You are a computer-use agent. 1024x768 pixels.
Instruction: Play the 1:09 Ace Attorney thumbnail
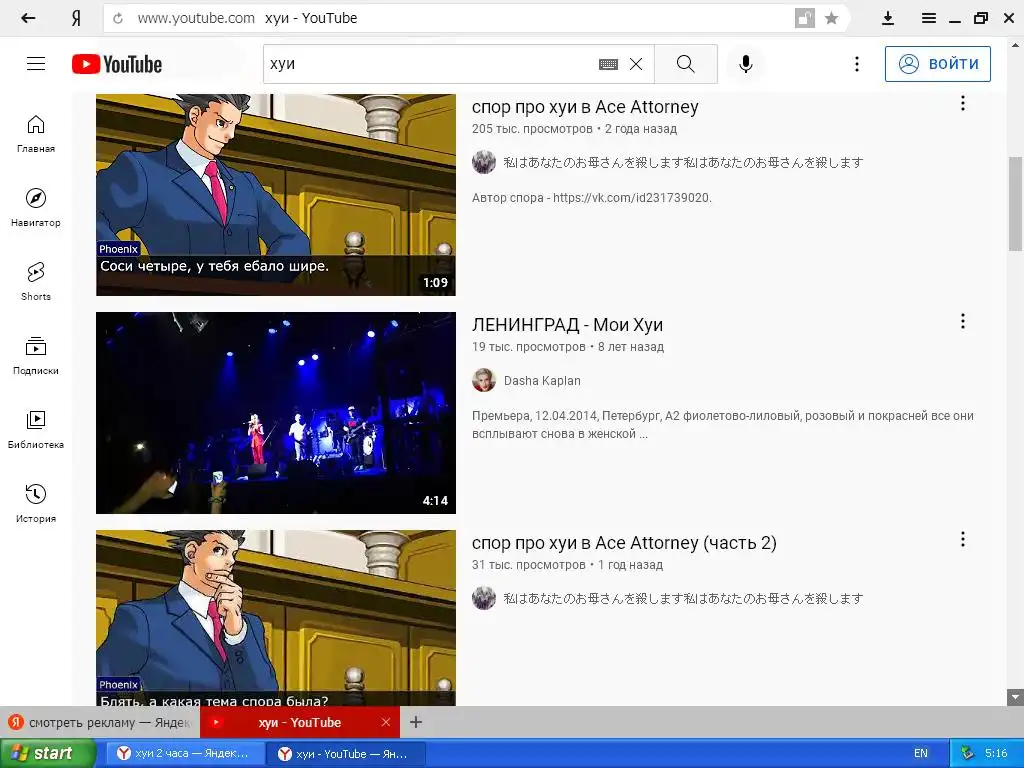tap(276, 195)
